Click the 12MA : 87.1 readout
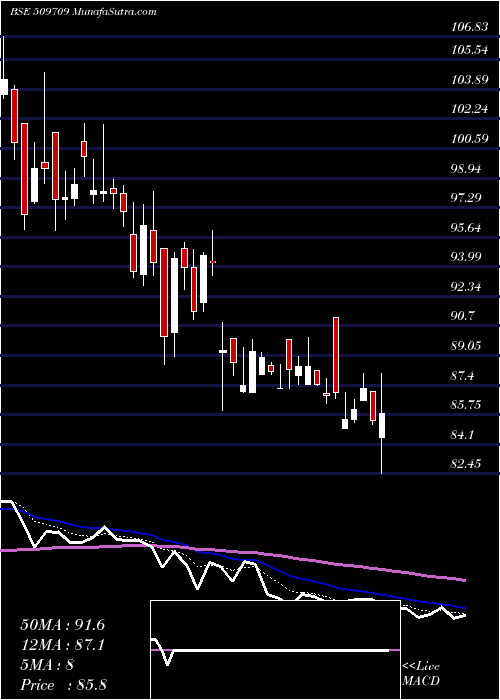This screenshot has height=700, width=500. [62, 645]
